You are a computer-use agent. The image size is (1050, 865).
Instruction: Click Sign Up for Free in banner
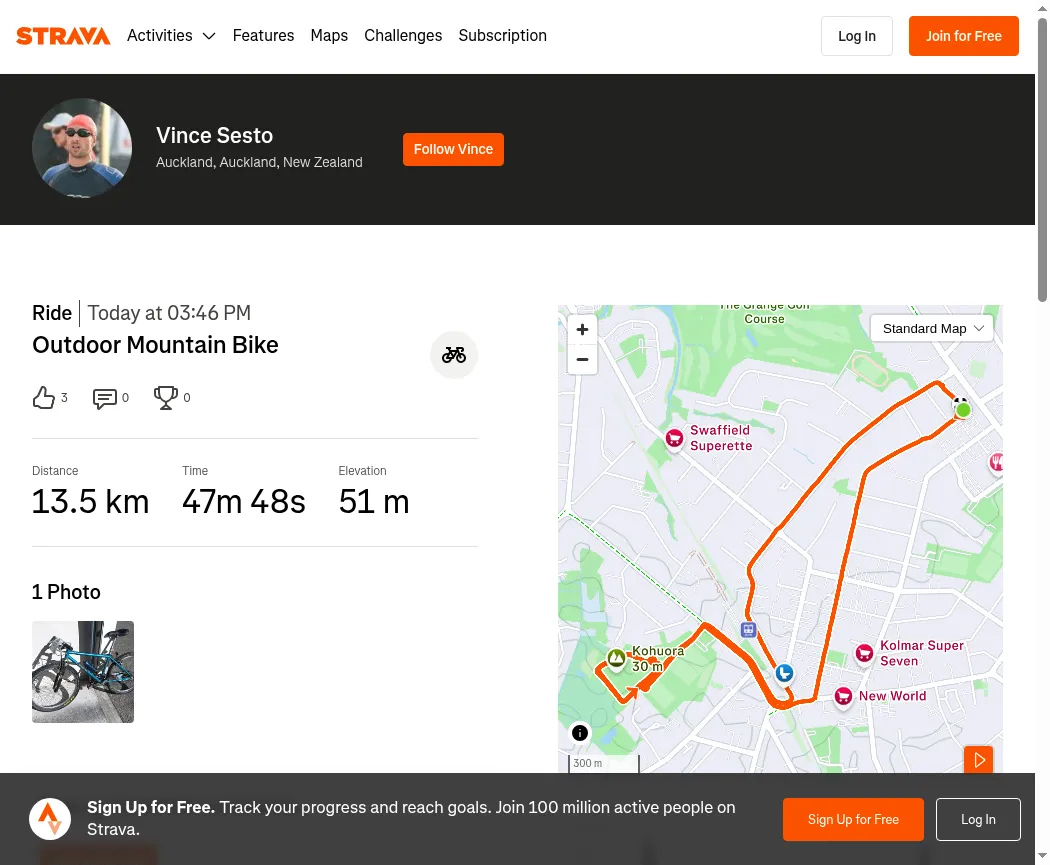(x=853, y=819)
